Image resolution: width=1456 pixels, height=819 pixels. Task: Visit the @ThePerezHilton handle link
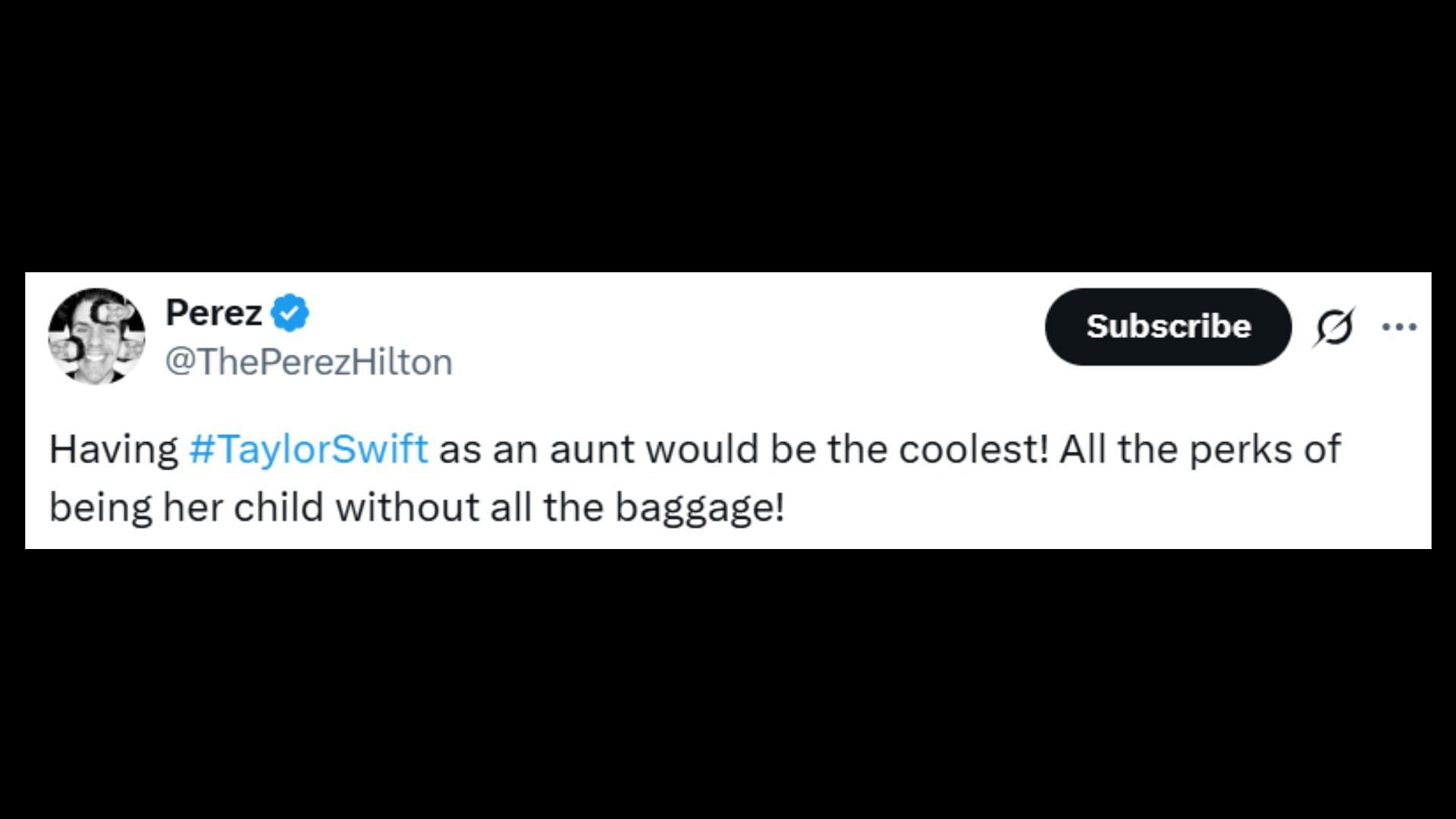coord(309,362)
